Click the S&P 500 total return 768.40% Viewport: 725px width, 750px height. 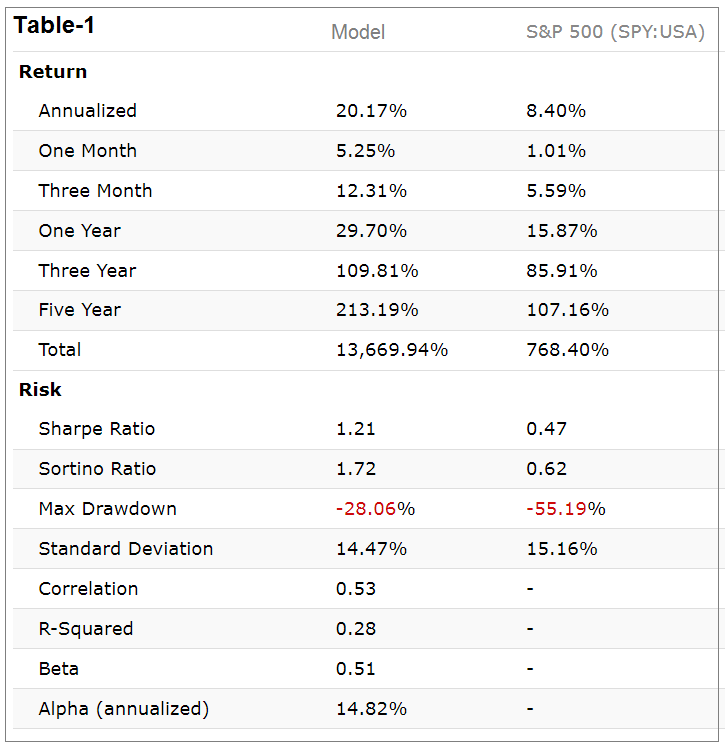(568, 350)
